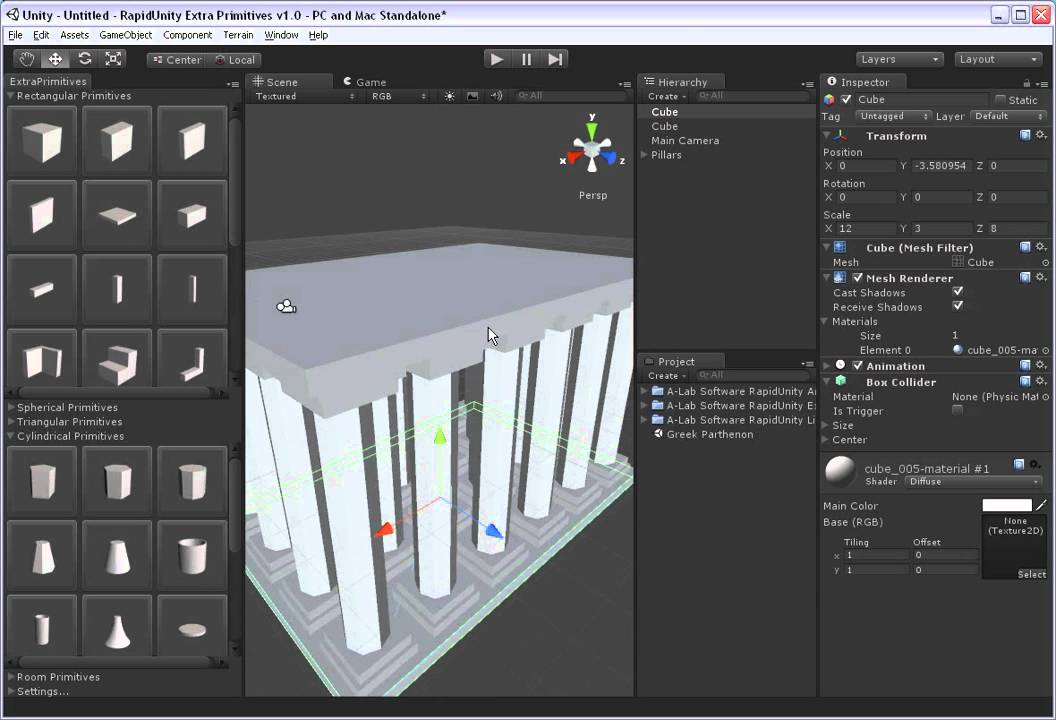Select the Hand tool
The width and height of the screenshot is (1056, 720).
click(x=26, y=59)
